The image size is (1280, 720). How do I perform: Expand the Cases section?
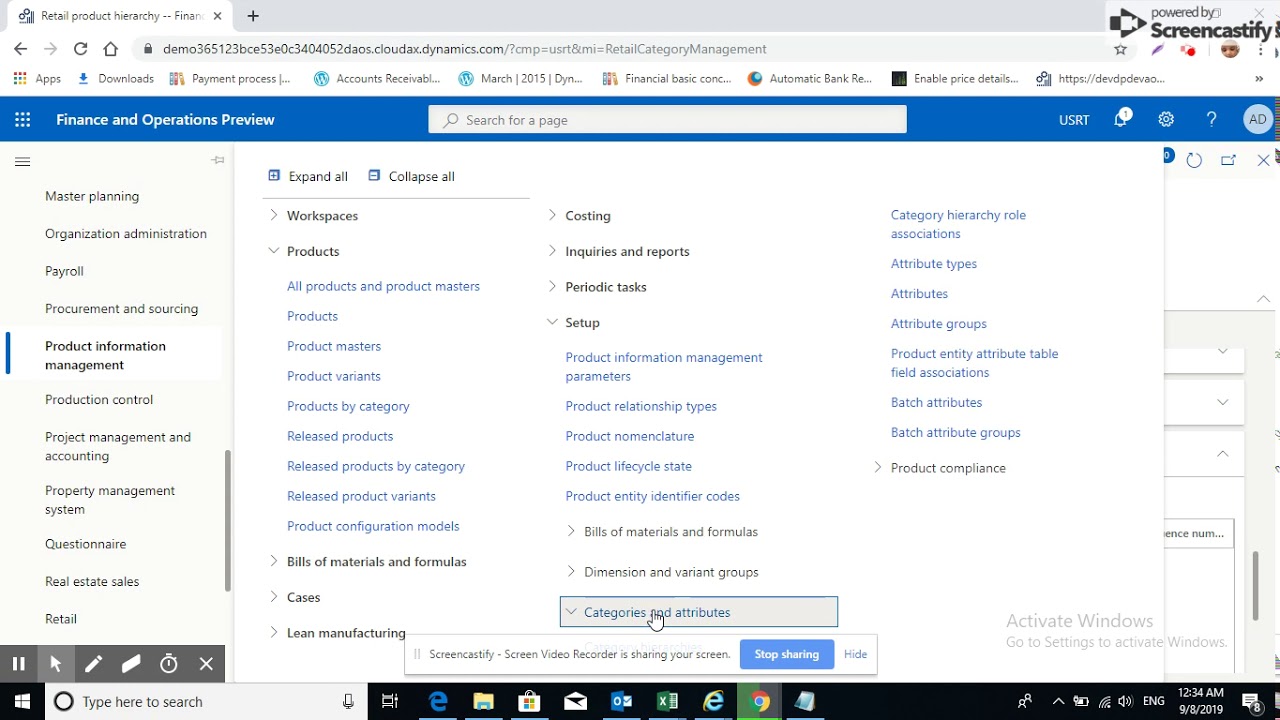coord(273,597)
